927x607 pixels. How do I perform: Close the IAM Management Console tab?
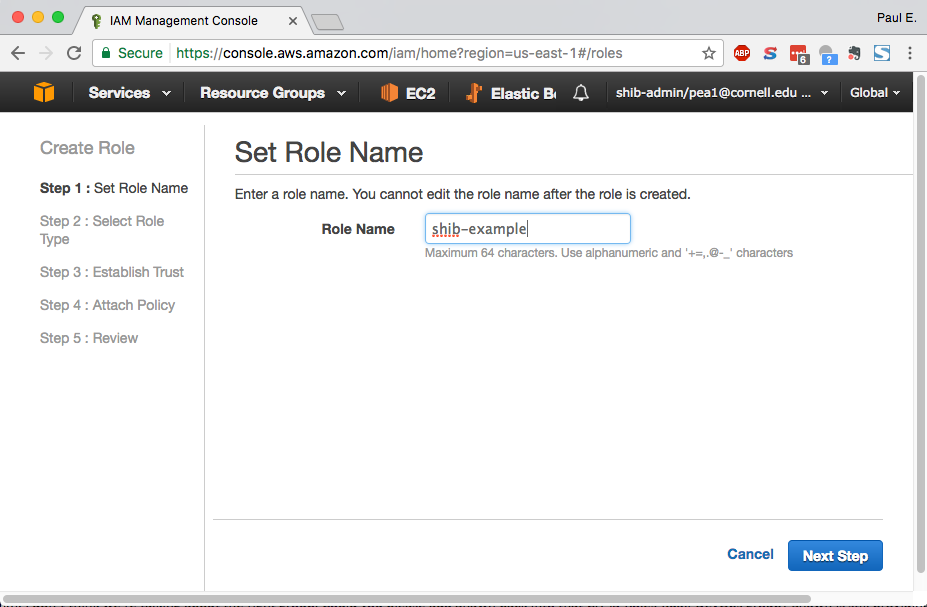pos(293,21)
